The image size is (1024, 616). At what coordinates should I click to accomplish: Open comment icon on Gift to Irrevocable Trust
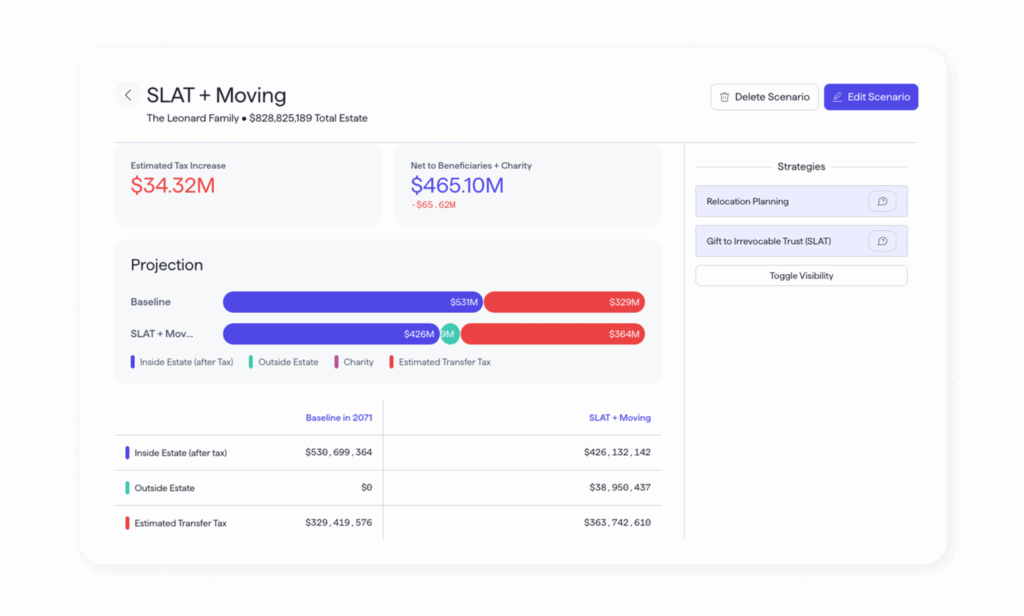click(882, 241)
